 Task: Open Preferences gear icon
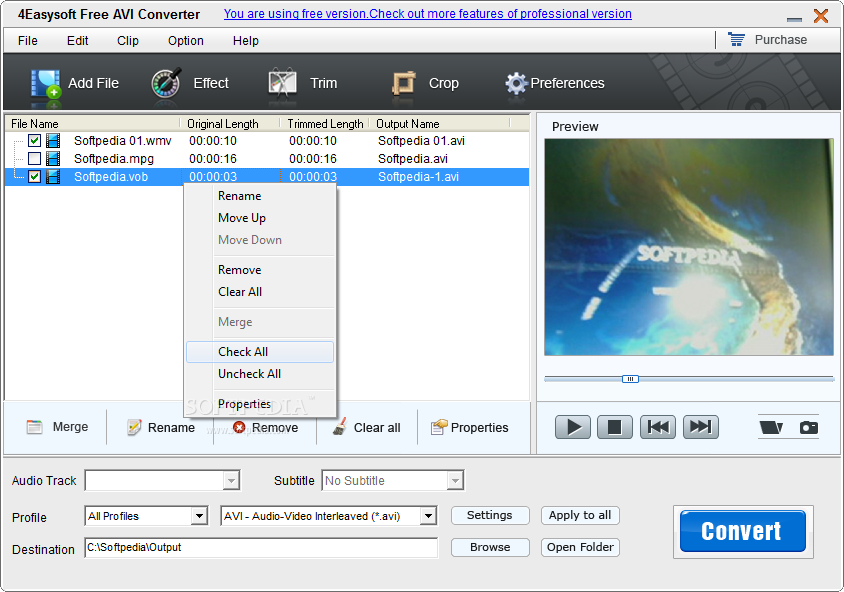pos(516,83)
